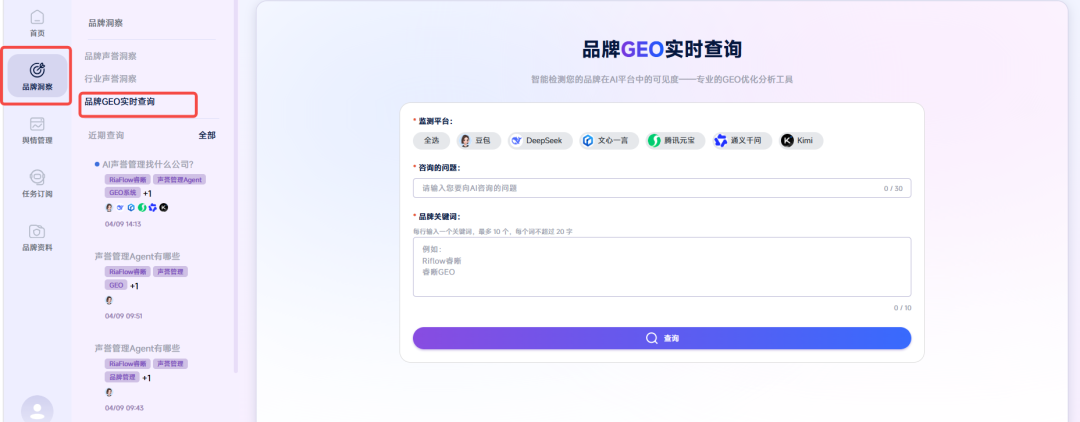Click the user avatar at sidebar bottom

pyautogui.click(x=37, y=409)
